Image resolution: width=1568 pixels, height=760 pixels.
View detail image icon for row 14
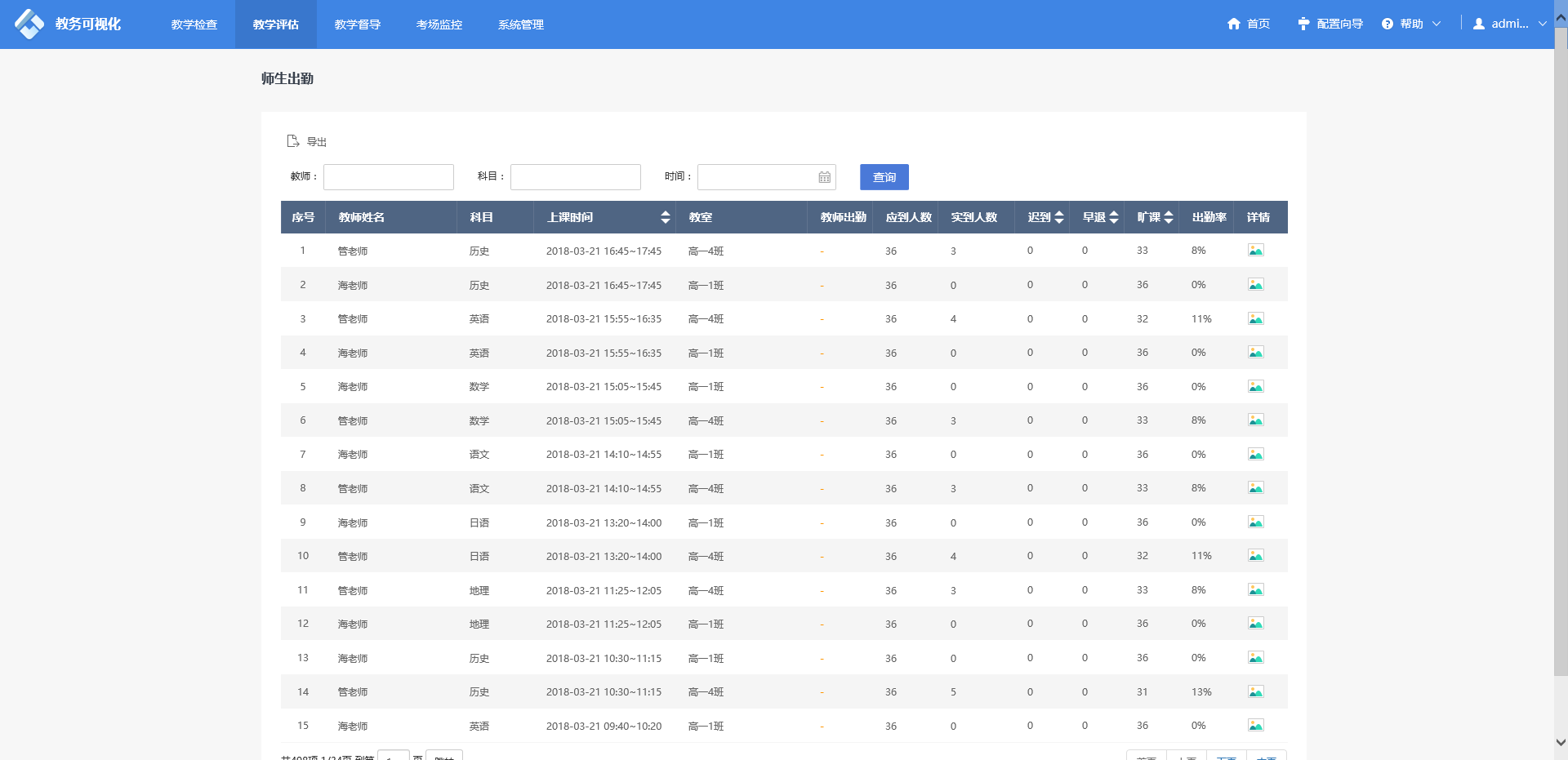coord(1256,691)
